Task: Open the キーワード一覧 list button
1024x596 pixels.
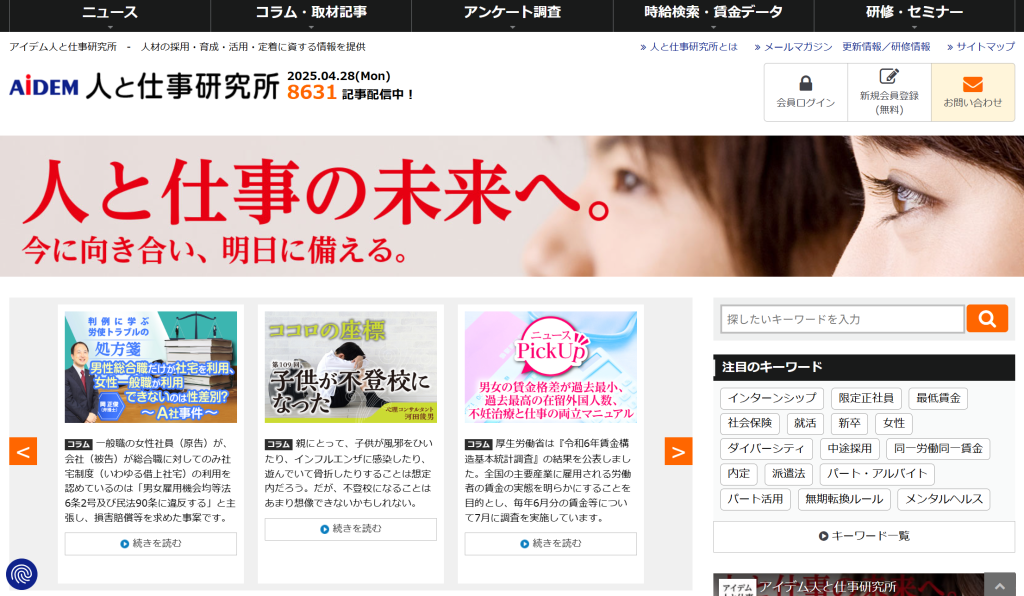Action: click(x=864, y=537)
